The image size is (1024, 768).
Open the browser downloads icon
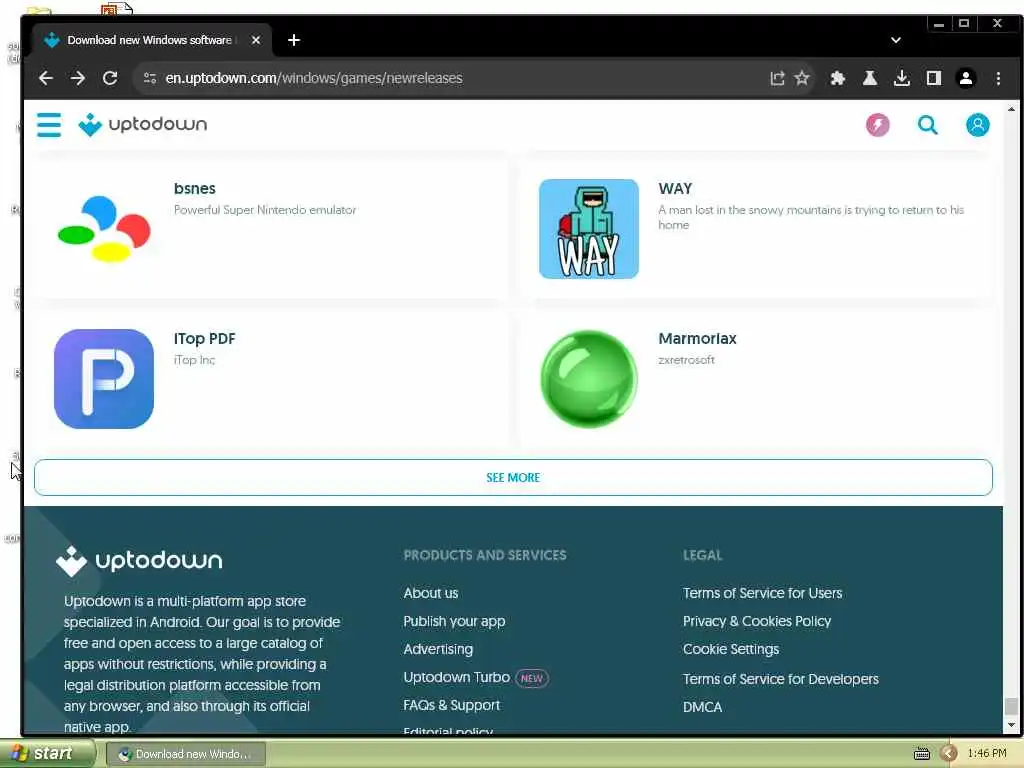point(902,78)
